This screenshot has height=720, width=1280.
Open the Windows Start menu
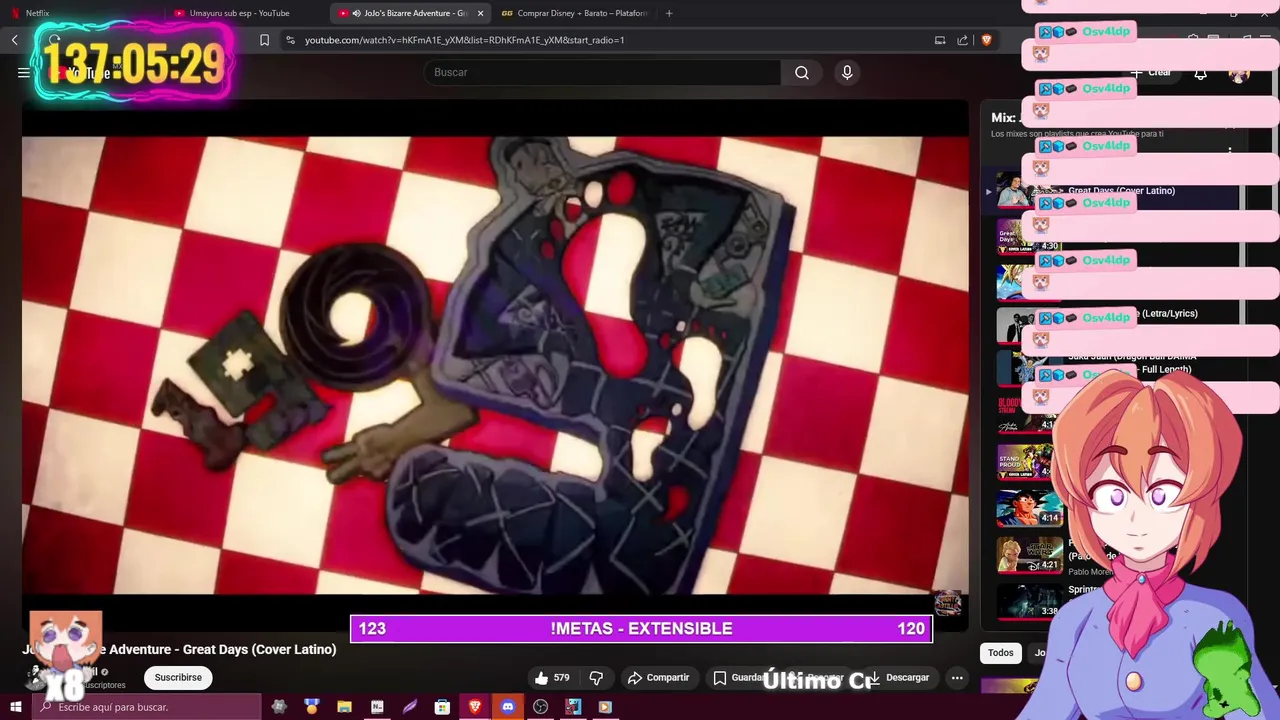[15, 707]
